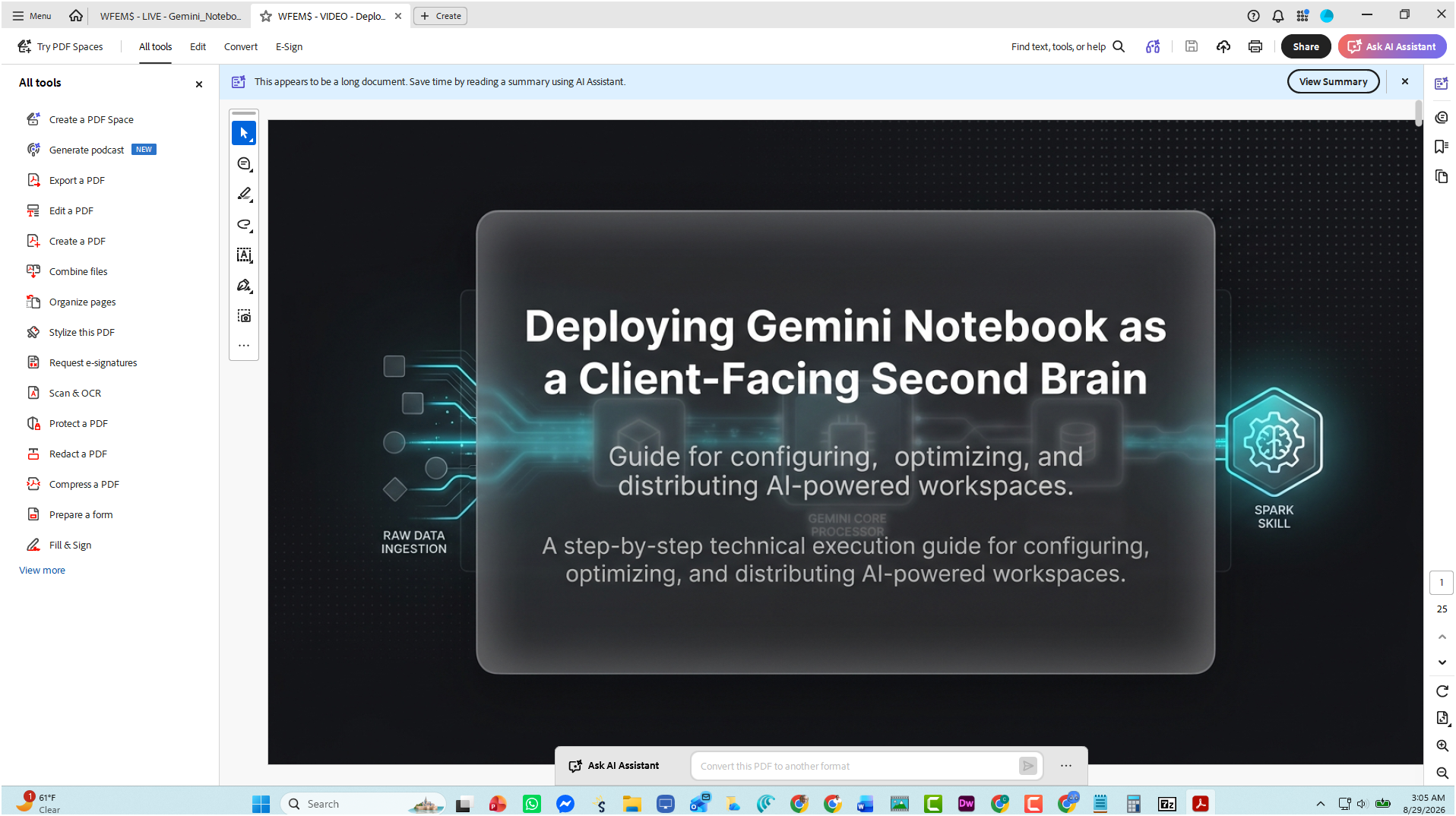This screenshot has width=1456, height=816.
Task: Open the Menu hamburger dropdown
Action: (32, 16)
